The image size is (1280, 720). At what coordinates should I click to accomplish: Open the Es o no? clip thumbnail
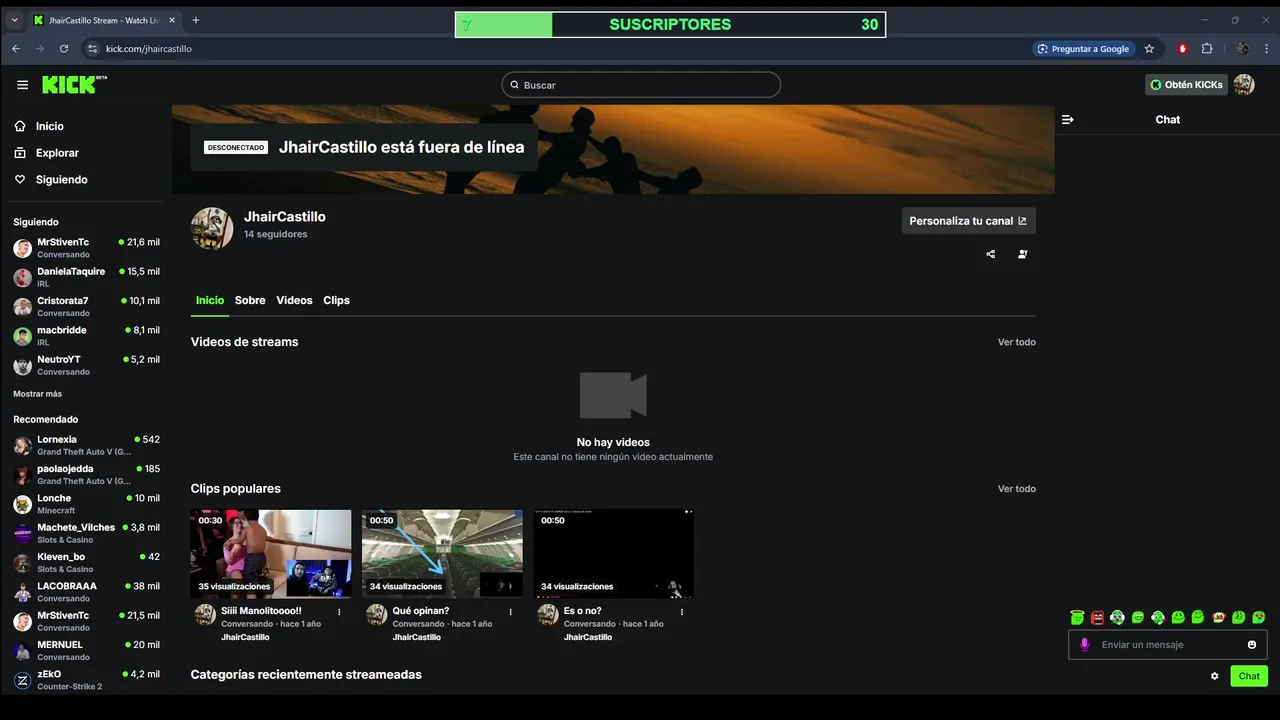(x=613, y=554)
